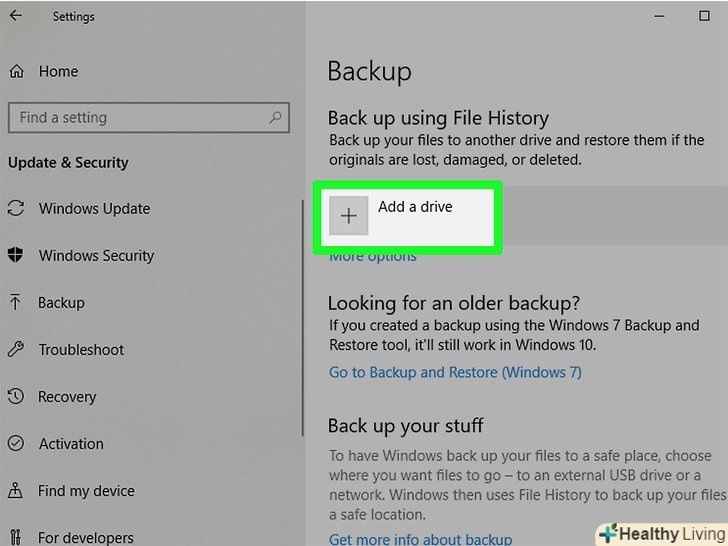Click the back arrow icon
Image resolution: width=728 pixels, height=546 pixels.
click(x=16, y=16)
